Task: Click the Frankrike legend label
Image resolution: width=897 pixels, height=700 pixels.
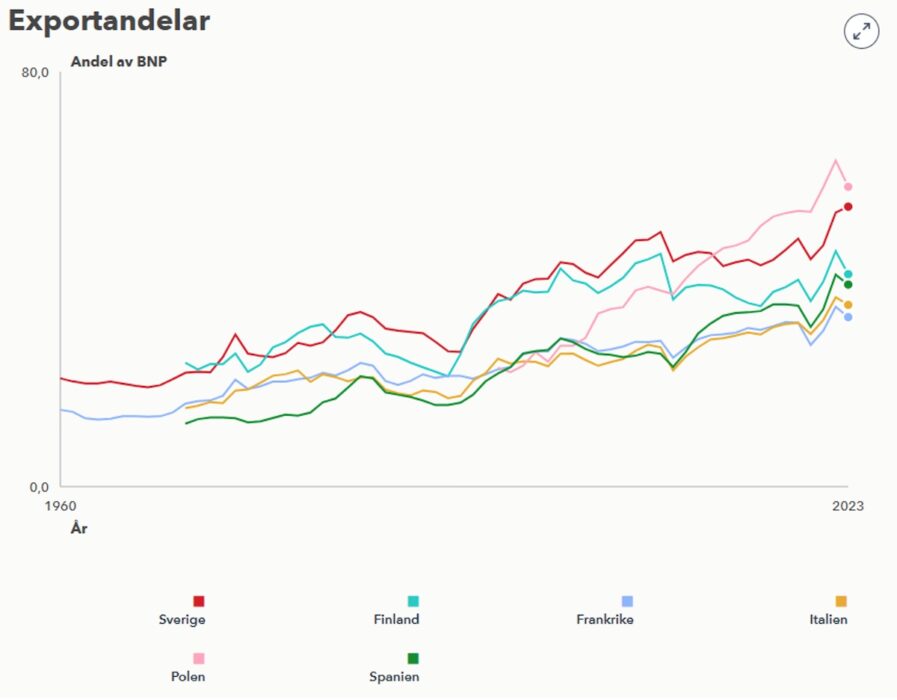Action: [605, 619]
